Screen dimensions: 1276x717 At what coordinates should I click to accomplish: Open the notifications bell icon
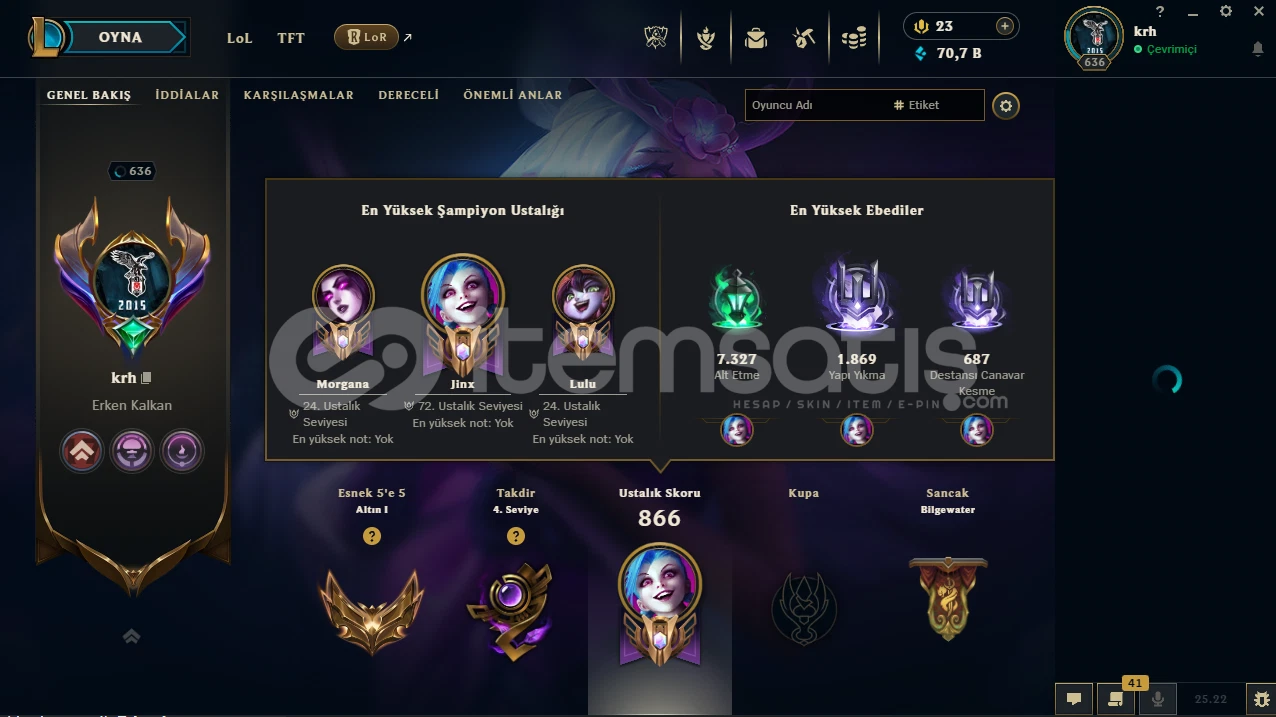1257,49
